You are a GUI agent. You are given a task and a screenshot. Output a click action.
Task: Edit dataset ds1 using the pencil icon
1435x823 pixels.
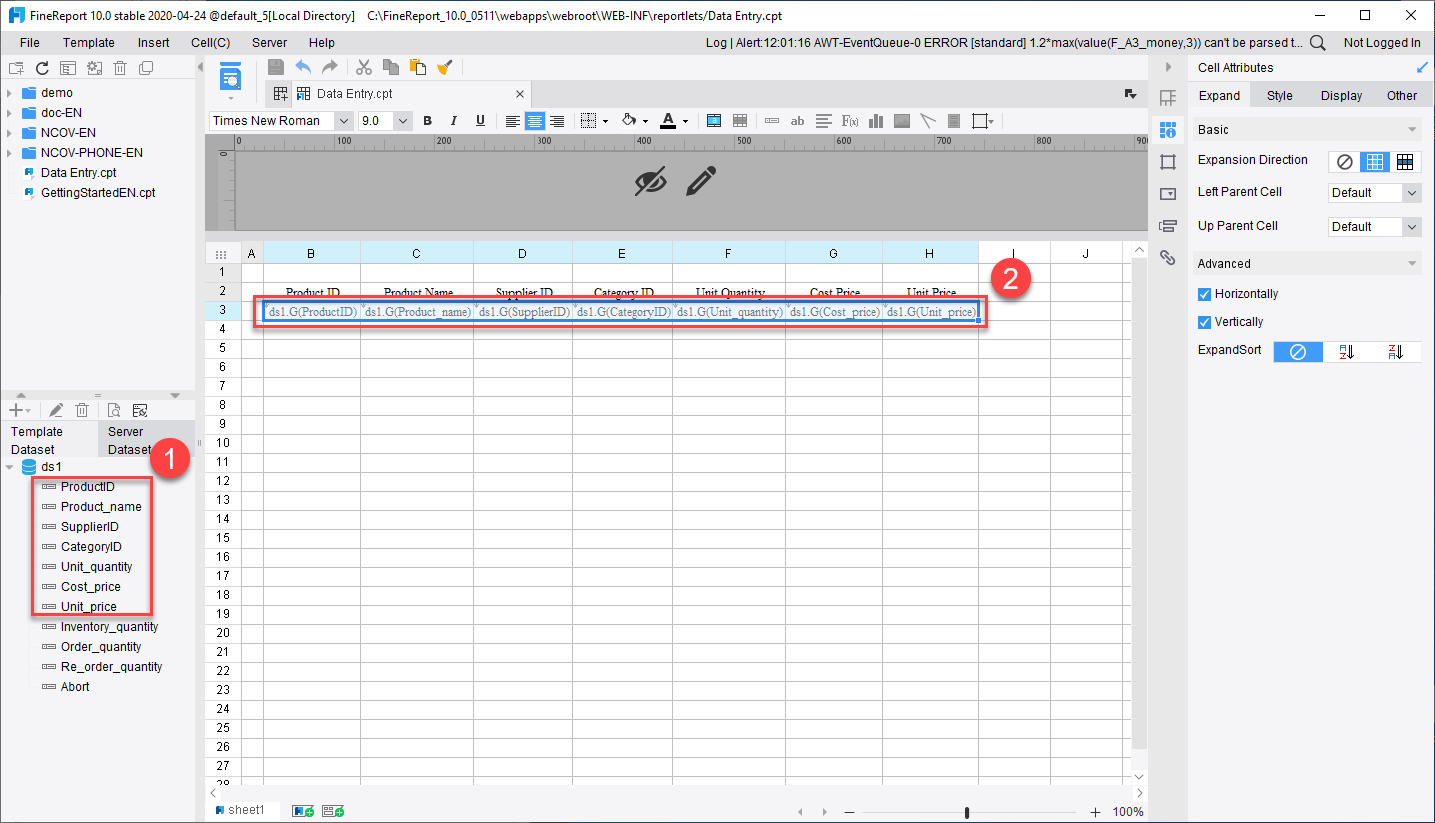(56, 409)
